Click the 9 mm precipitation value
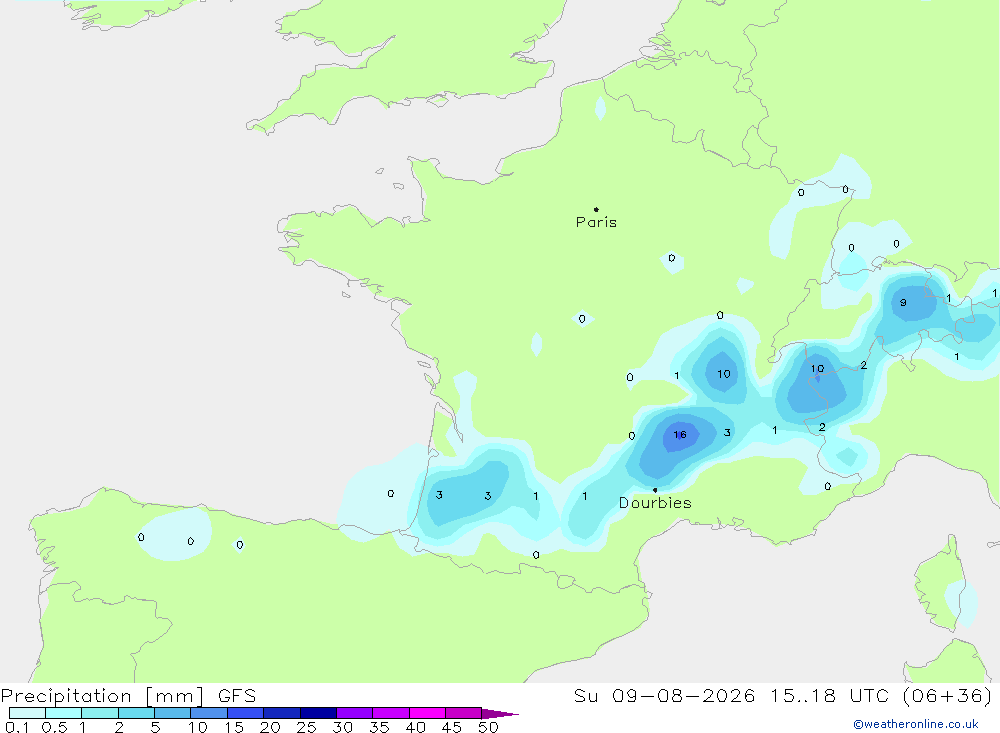 point(903,302)
